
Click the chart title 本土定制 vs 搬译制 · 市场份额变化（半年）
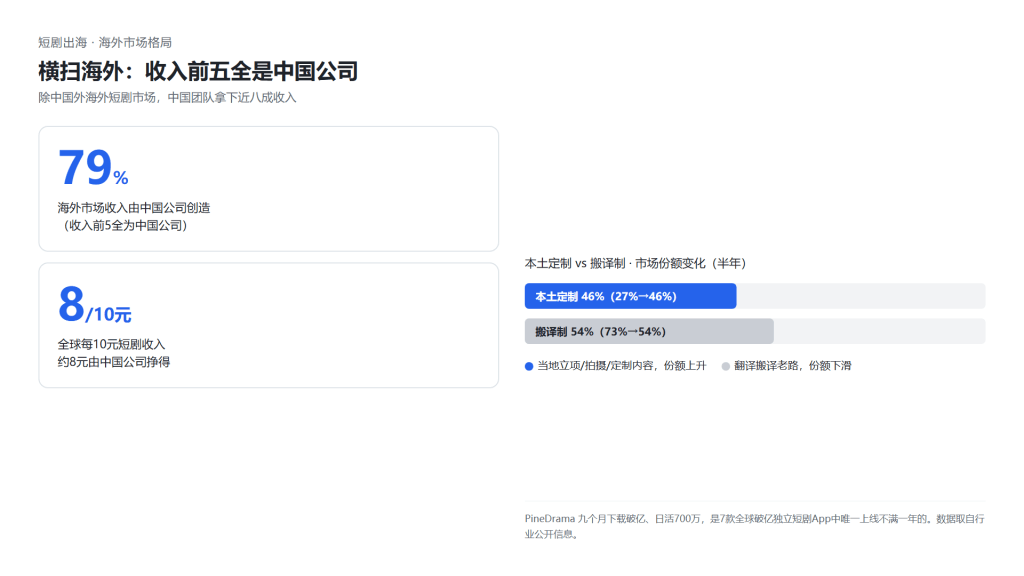(x=637, y=263)
